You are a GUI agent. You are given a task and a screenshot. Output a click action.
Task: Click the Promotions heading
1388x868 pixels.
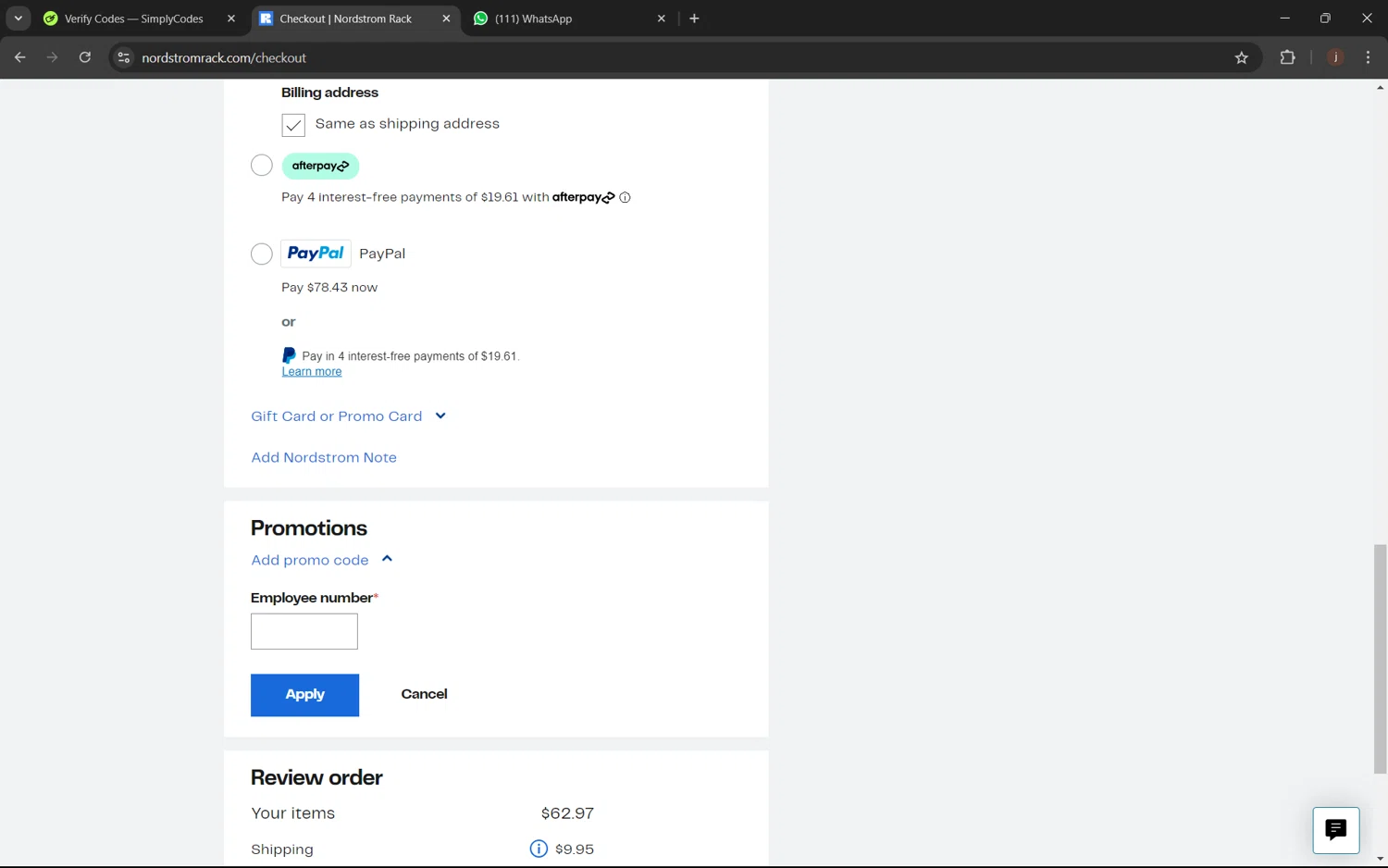click(x=309, y=528)
